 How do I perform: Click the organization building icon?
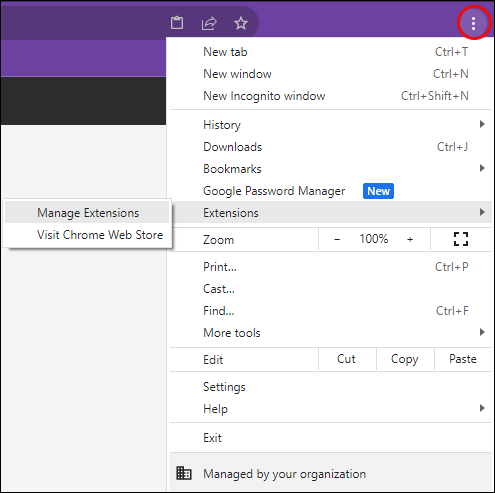pos(184,473)
